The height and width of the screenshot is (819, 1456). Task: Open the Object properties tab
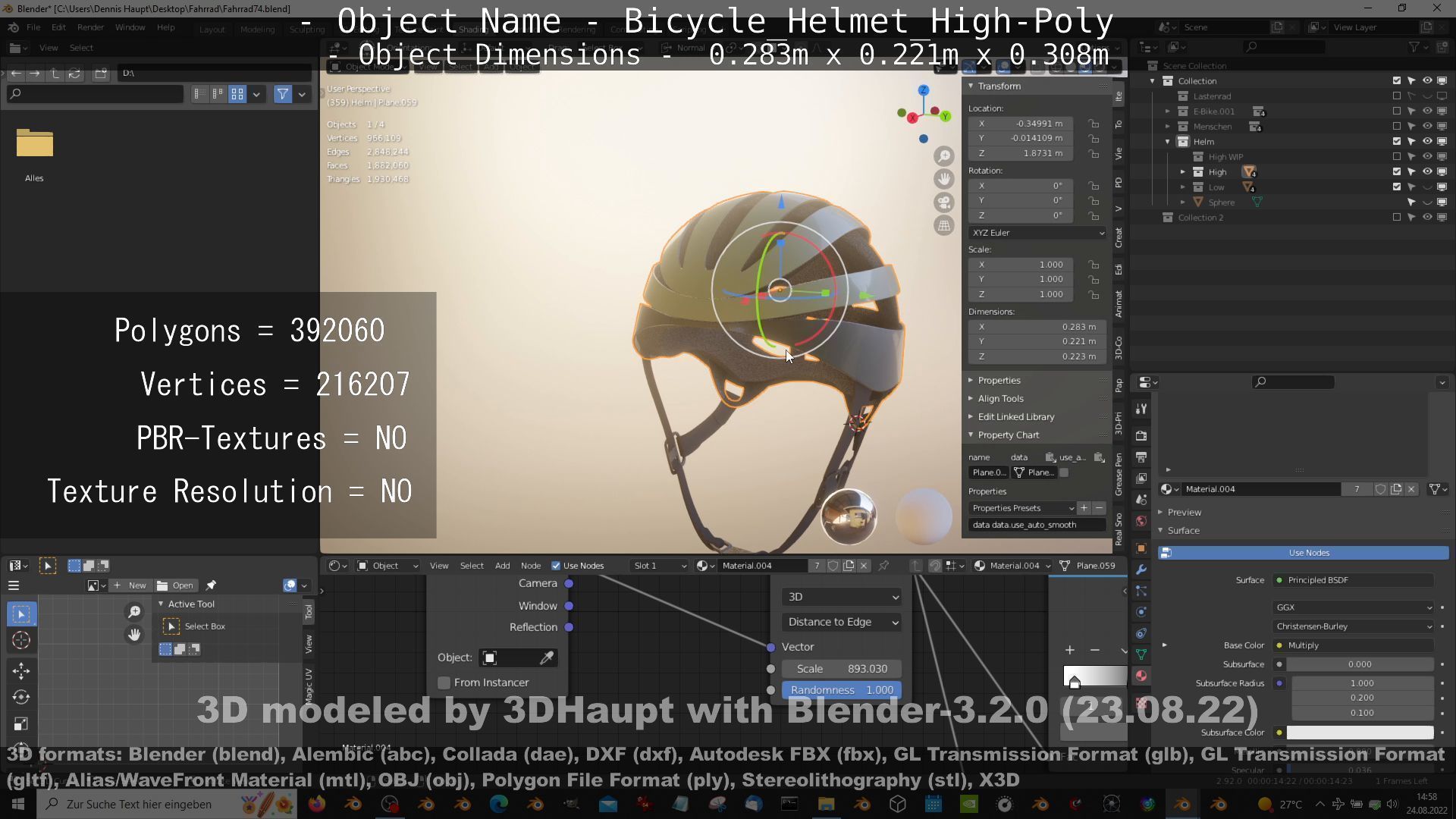pos(1141,548)
